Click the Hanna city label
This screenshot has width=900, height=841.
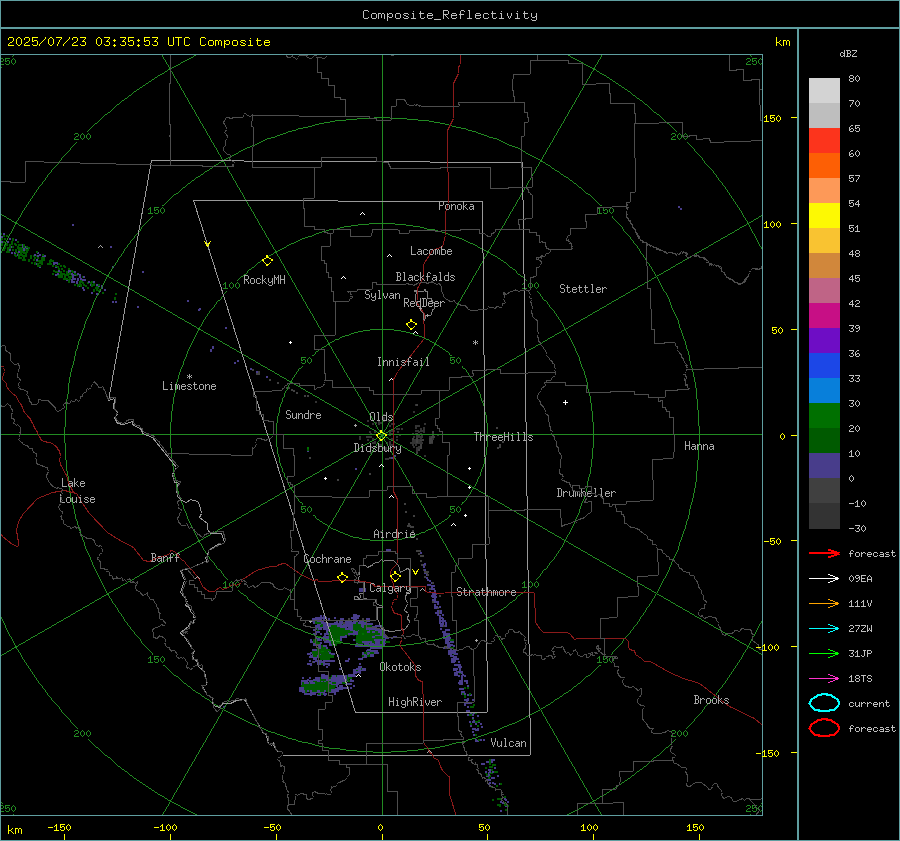(x=699, y=446)
